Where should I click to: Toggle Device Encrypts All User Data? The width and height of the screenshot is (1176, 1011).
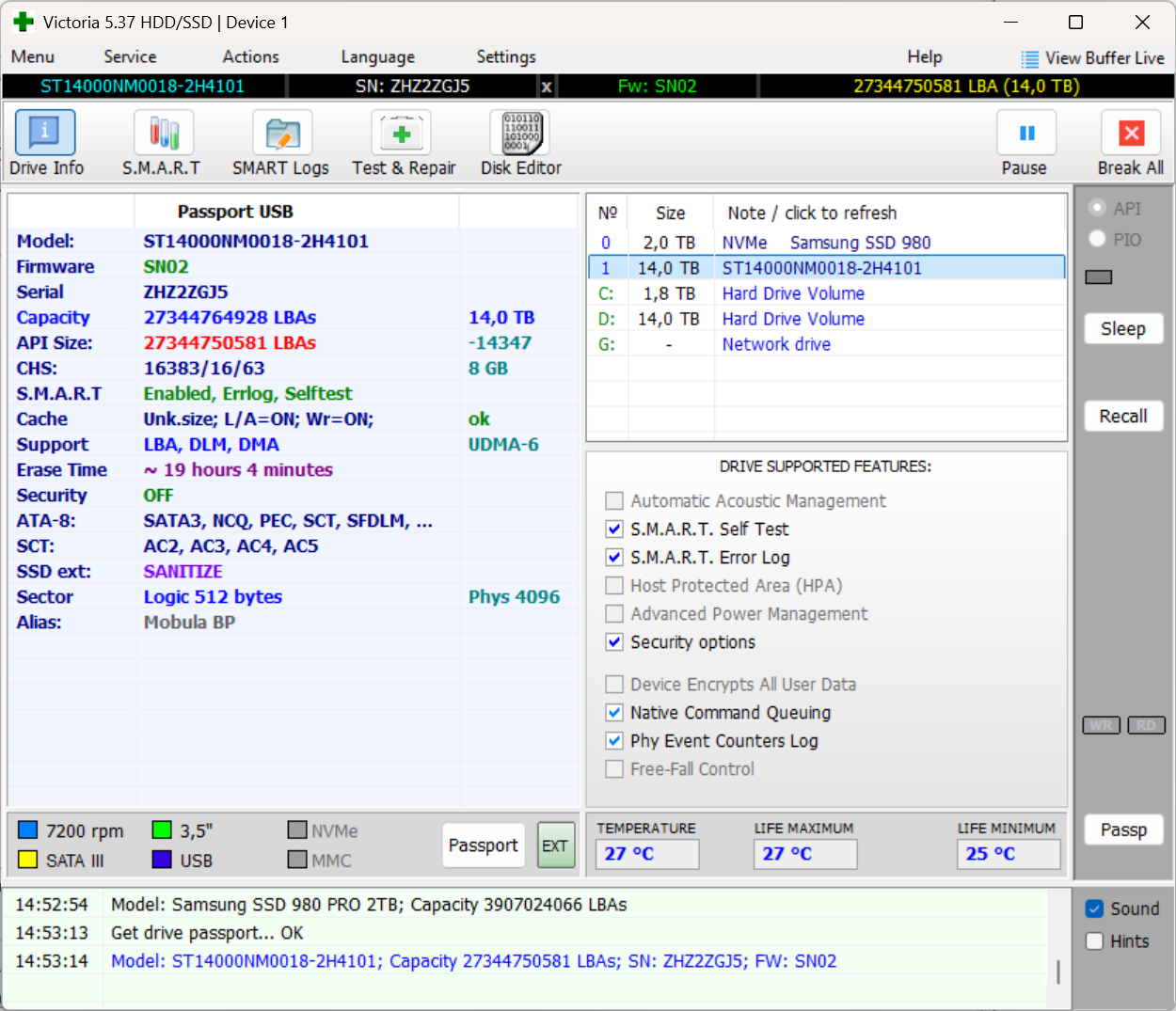(614, 684)
